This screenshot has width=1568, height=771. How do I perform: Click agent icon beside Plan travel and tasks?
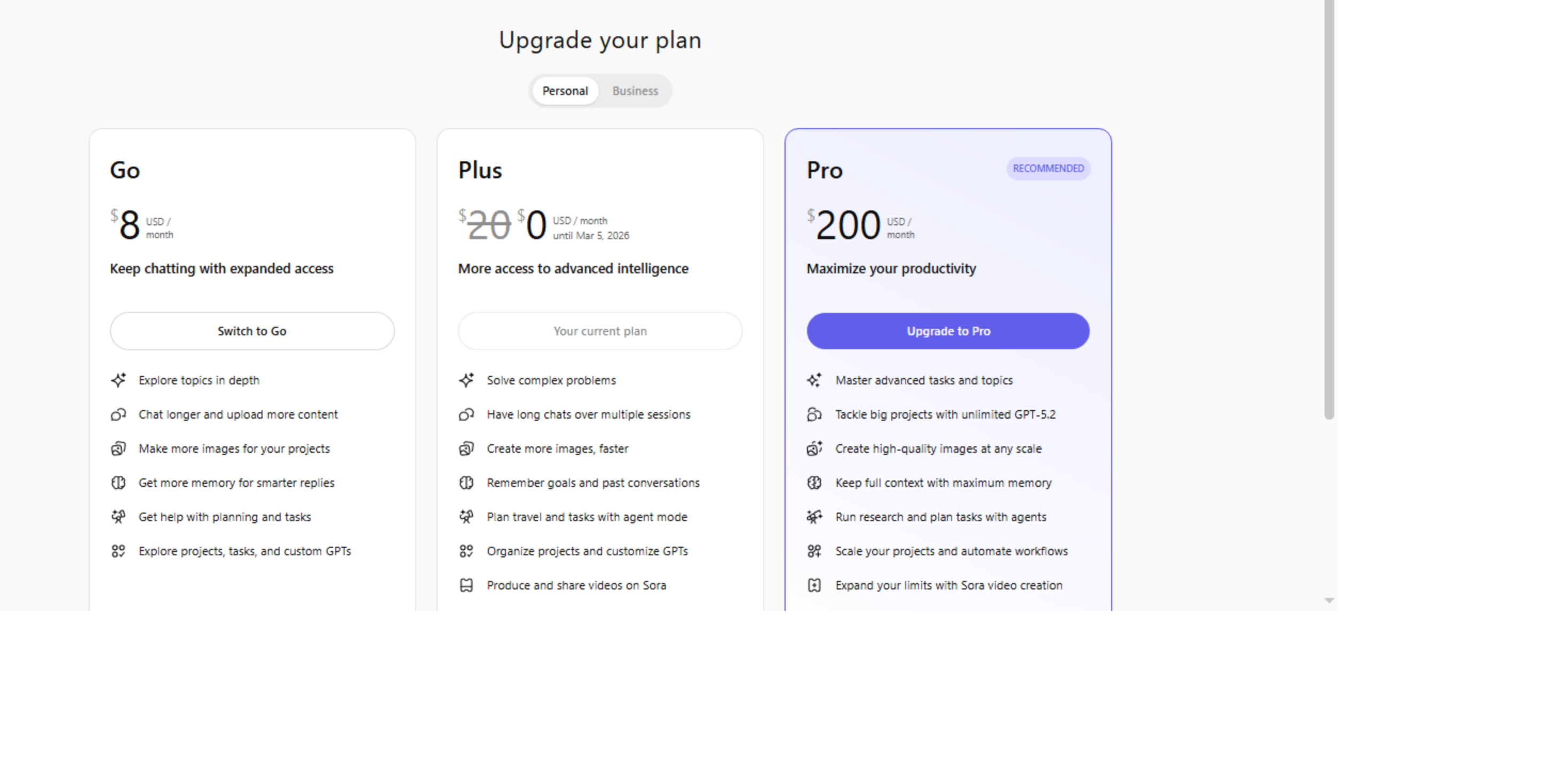466,516
